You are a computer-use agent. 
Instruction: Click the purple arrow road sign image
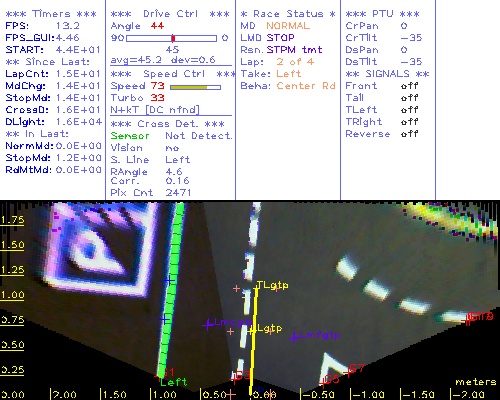[x=100, y=248]
